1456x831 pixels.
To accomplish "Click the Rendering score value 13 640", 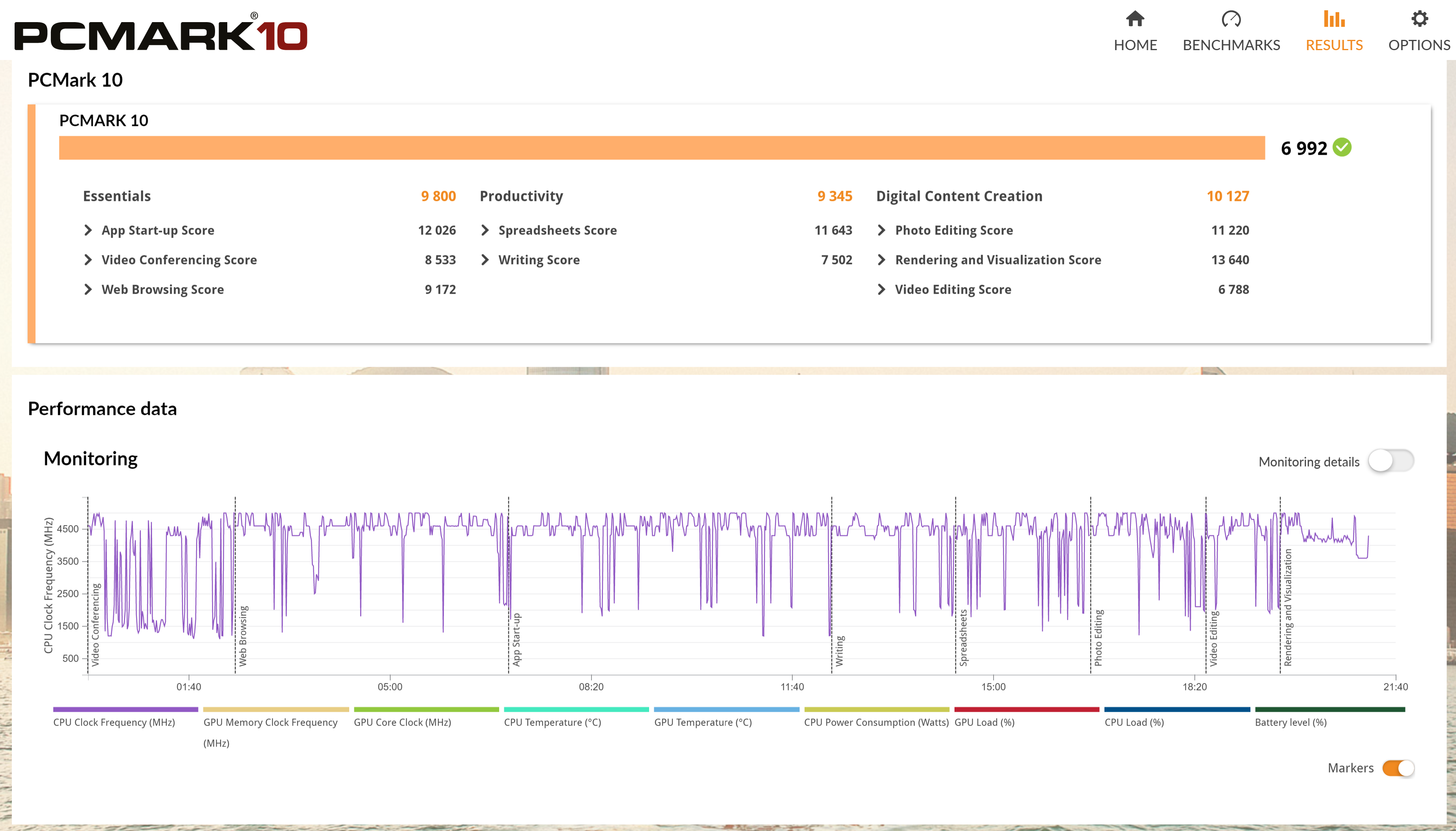I will tap(1230, 260).
